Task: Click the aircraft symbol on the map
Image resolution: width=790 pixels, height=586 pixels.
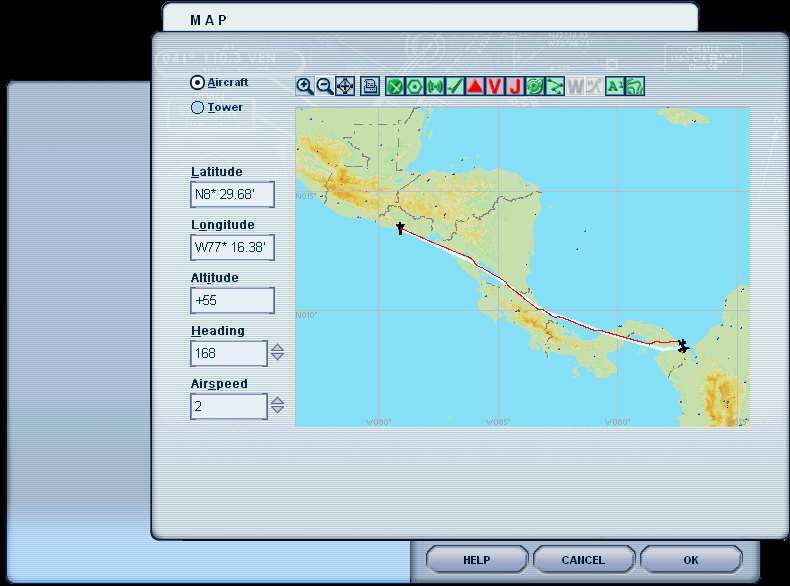Action: (x=683, y=346)
